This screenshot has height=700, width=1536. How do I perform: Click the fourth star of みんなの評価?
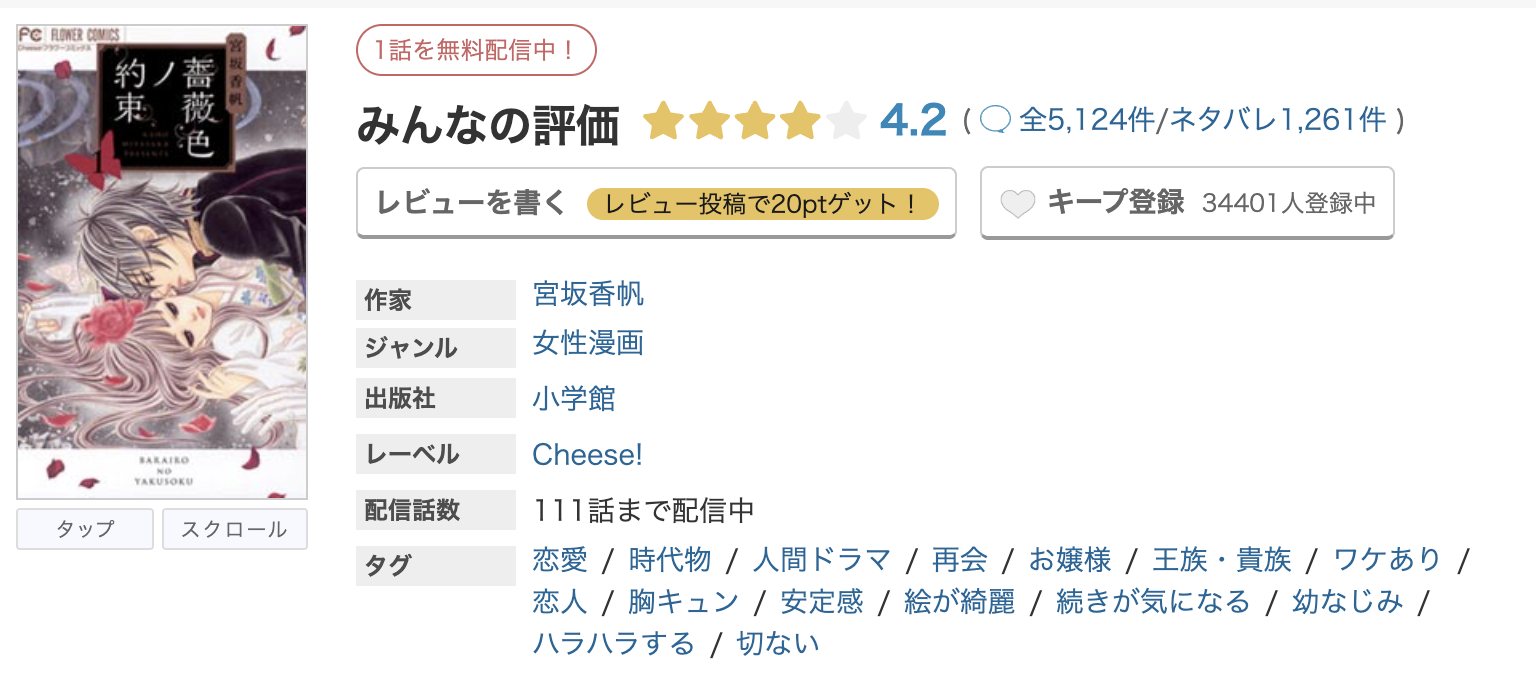coord(800,120)
